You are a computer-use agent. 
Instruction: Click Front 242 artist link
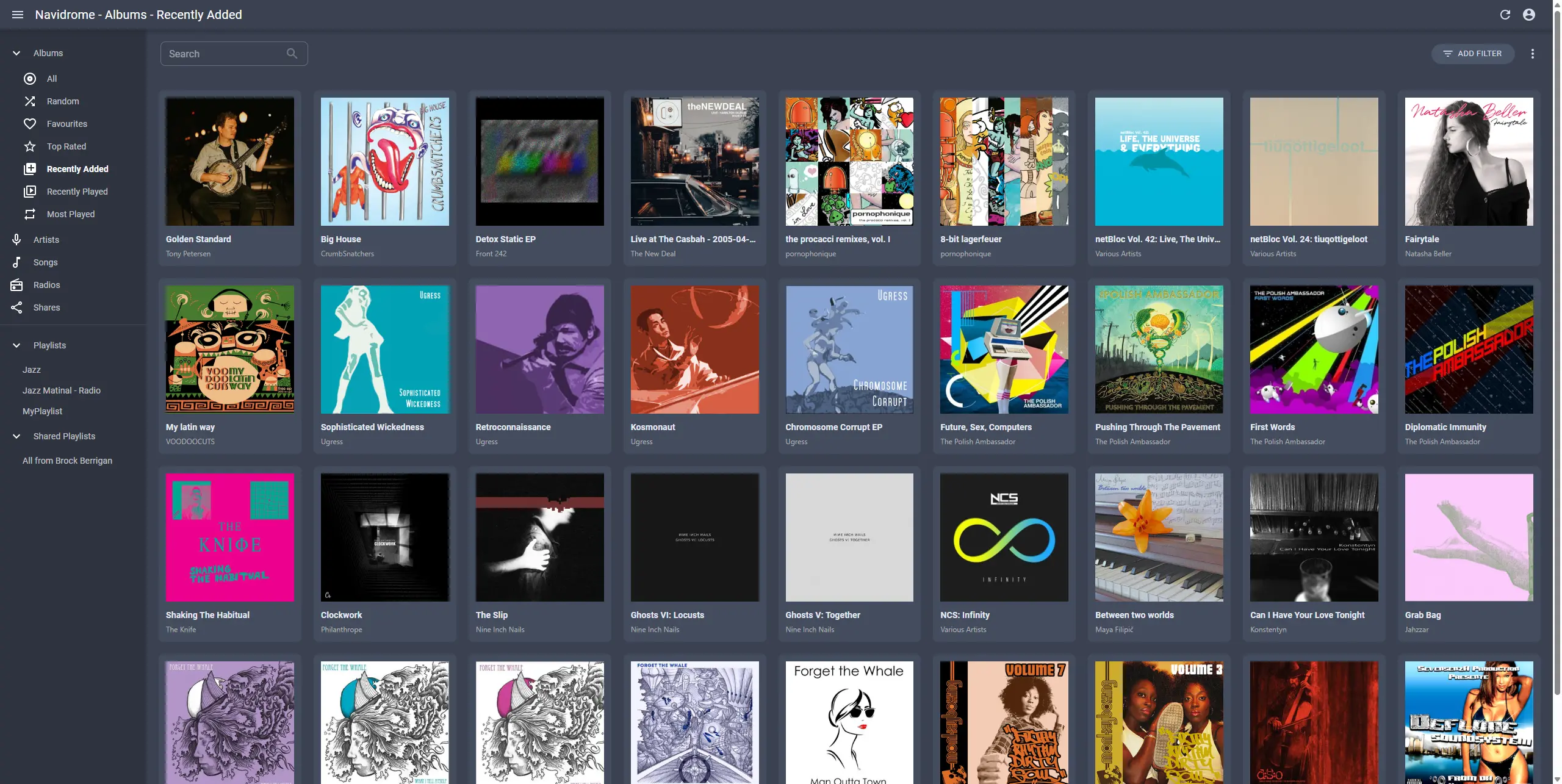pyautogui.click(x=491, y=254)
